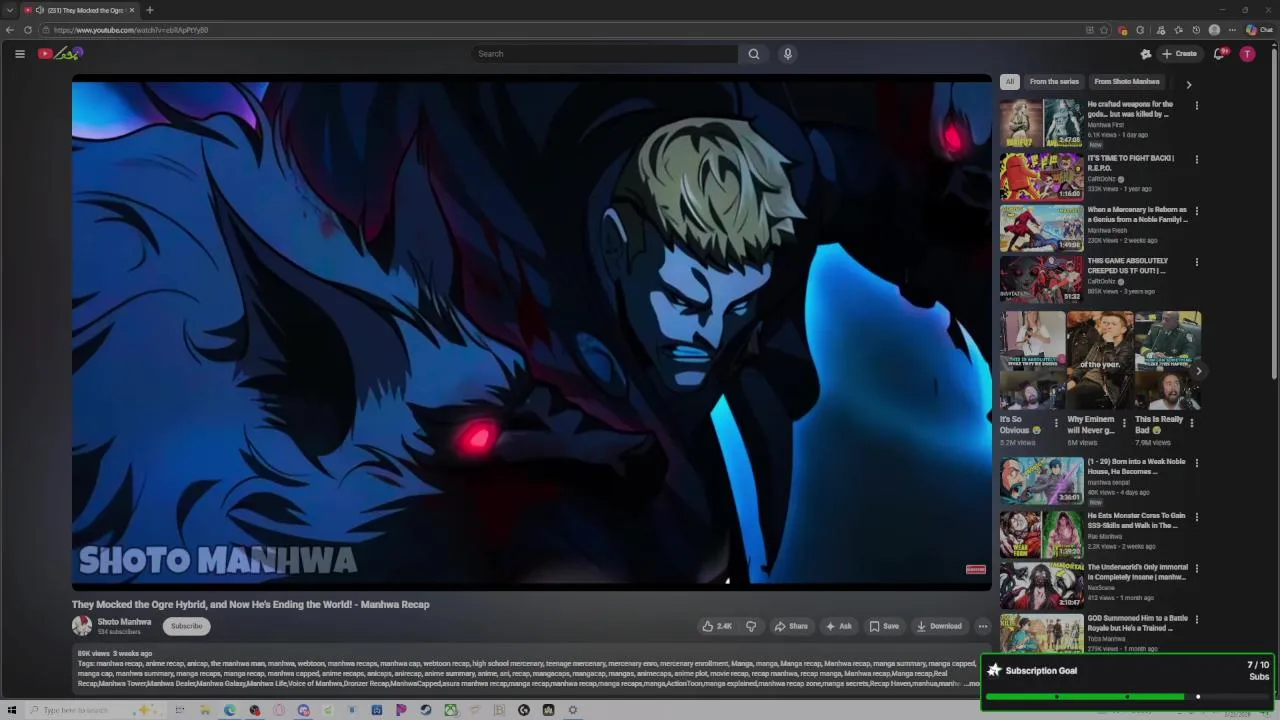Activate voice search microphone

[788, 54]
